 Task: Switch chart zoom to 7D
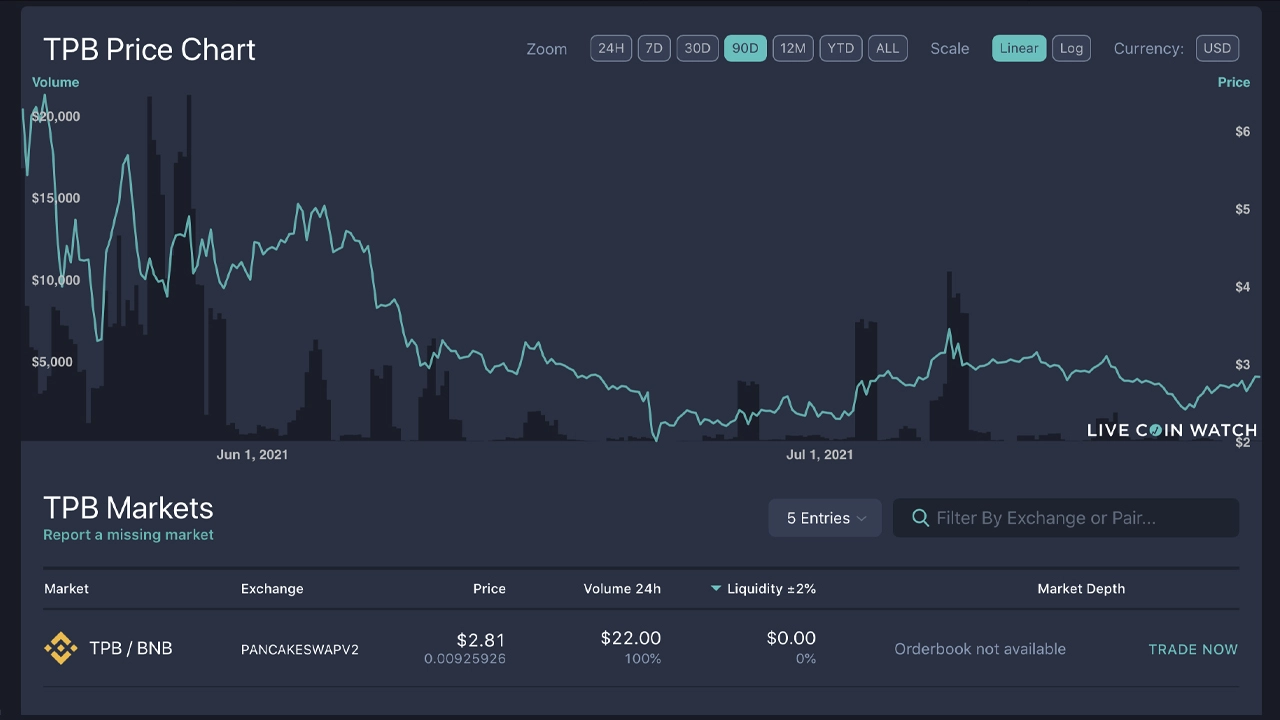[654, 48]
